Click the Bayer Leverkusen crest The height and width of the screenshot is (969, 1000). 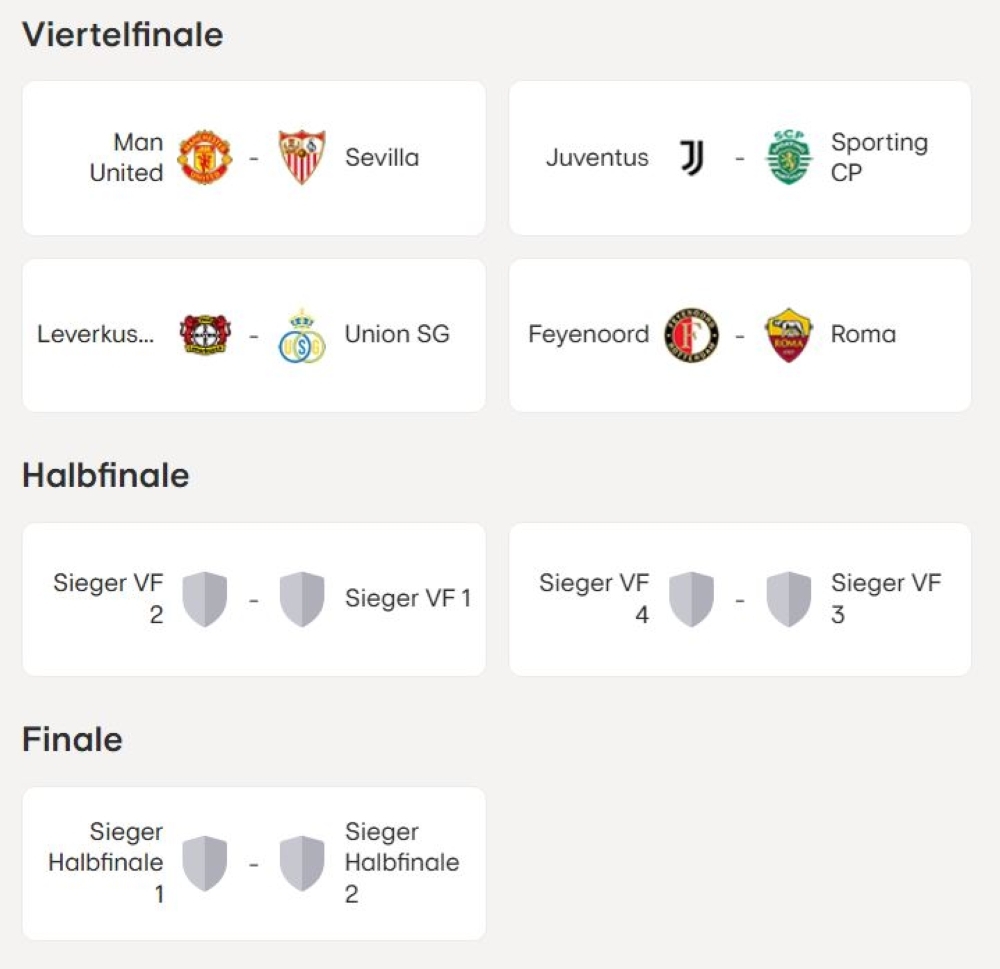tap(205, 334)
